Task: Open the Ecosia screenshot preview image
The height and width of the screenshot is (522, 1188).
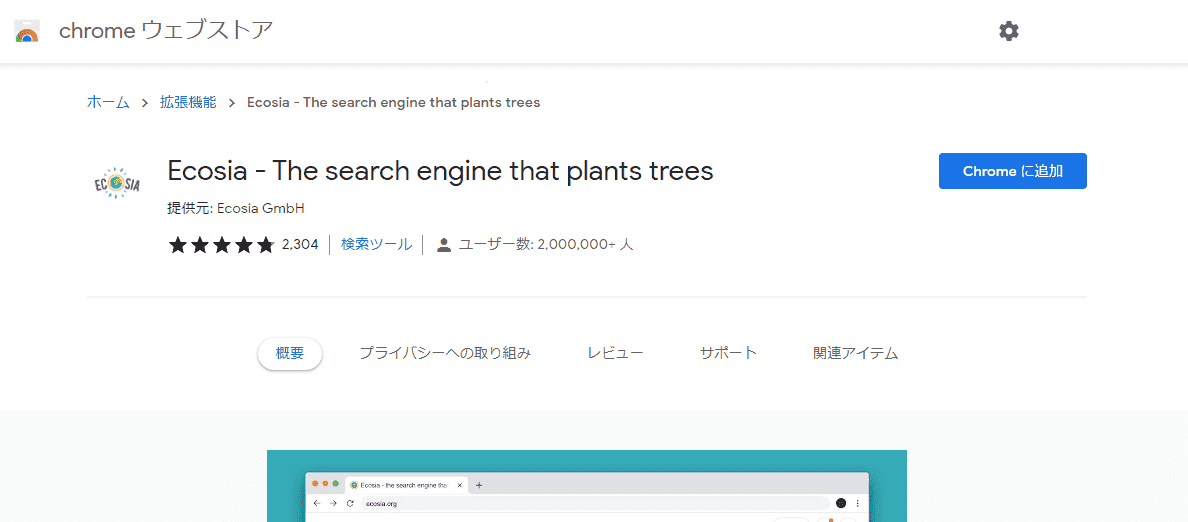Action: click(586, 486)
